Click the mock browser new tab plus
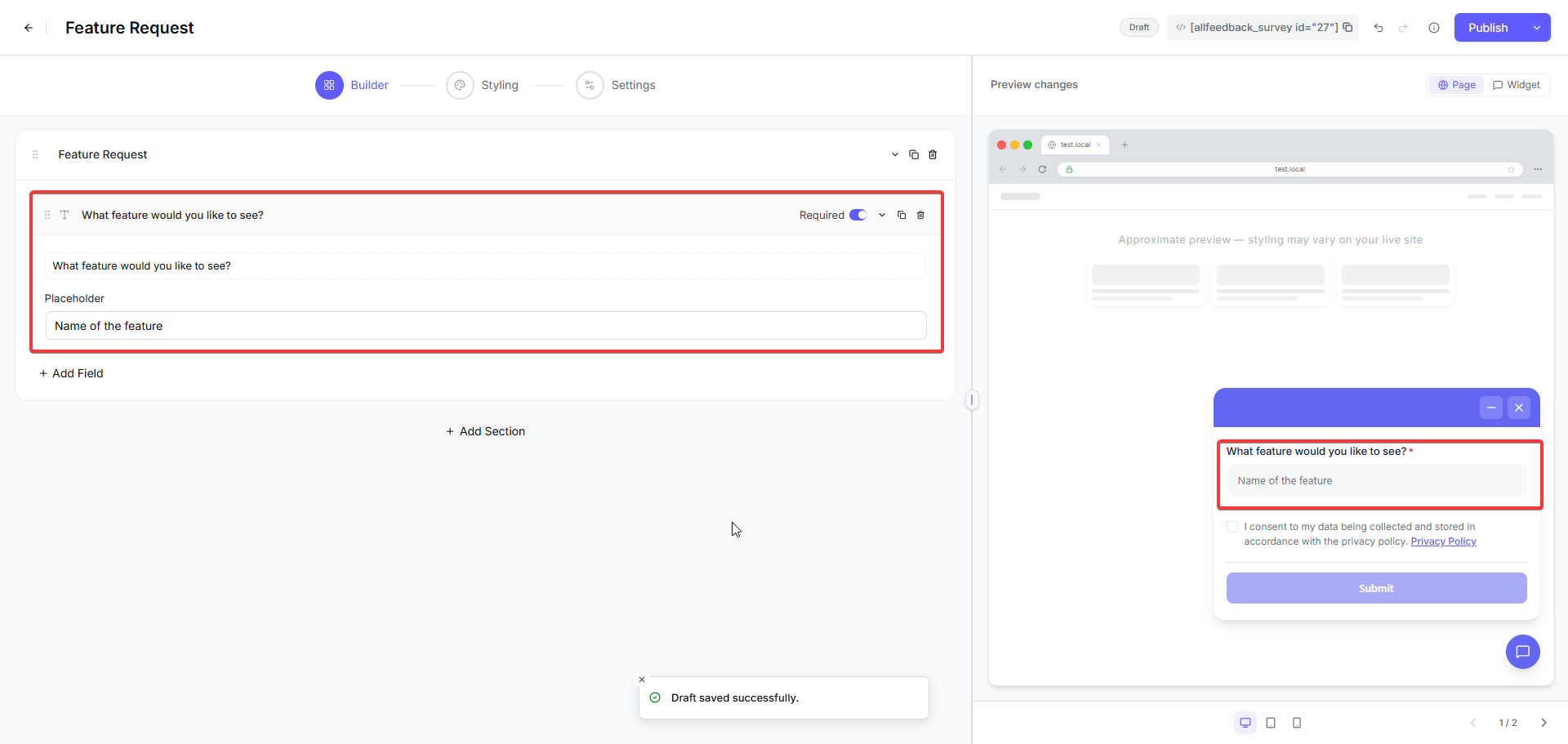 coord(1125,145)
